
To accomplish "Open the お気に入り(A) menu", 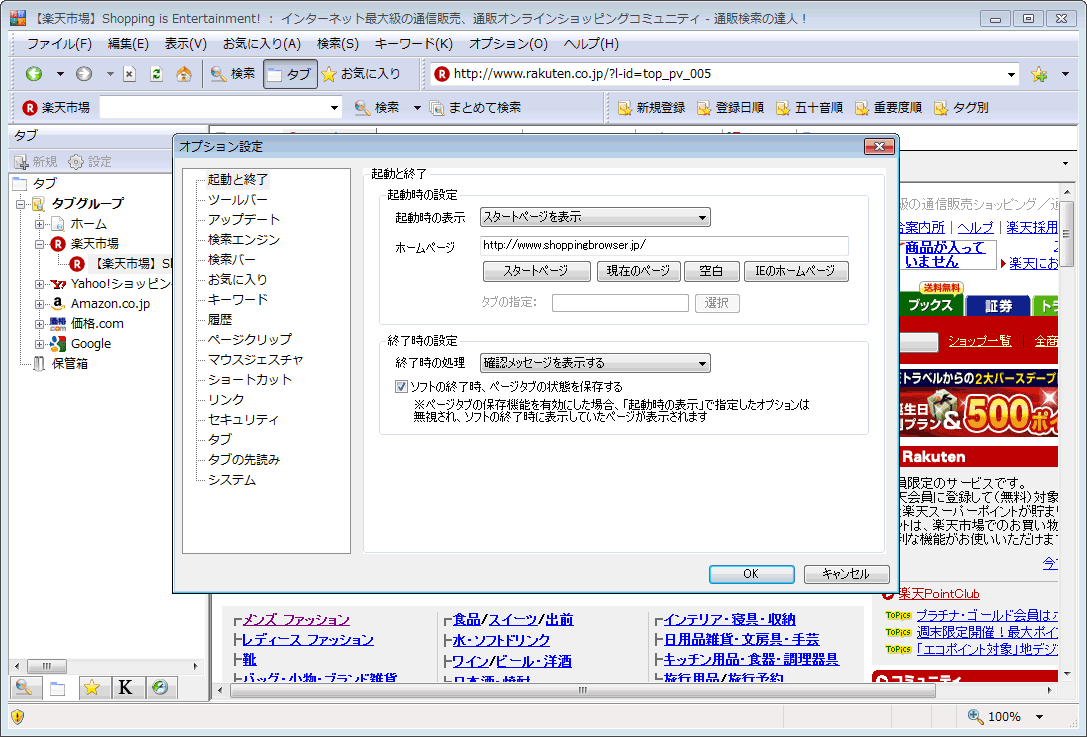I will point(261,44).
